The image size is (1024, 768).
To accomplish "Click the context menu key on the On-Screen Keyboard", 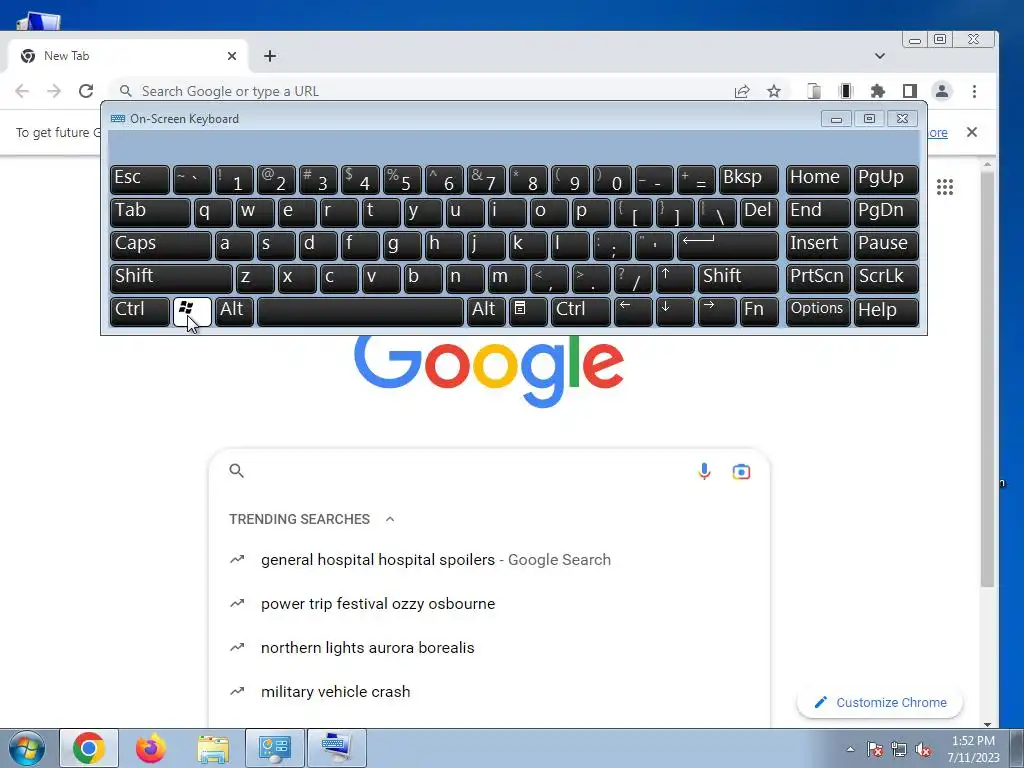I will point(528,312).
